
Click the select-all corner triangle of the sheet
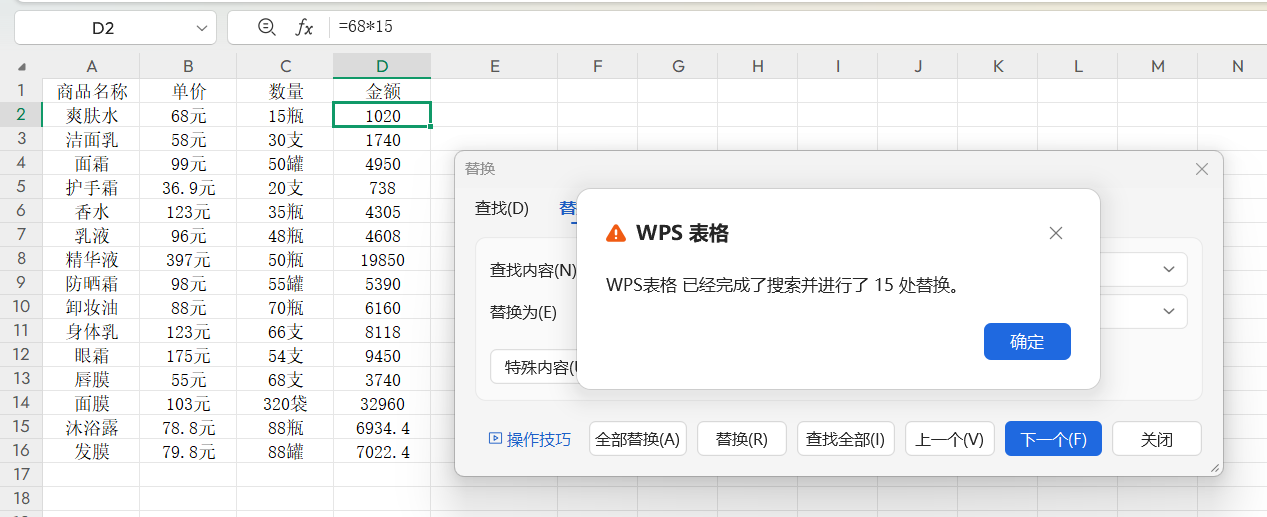pyautogui.click(x=22, y=68)
